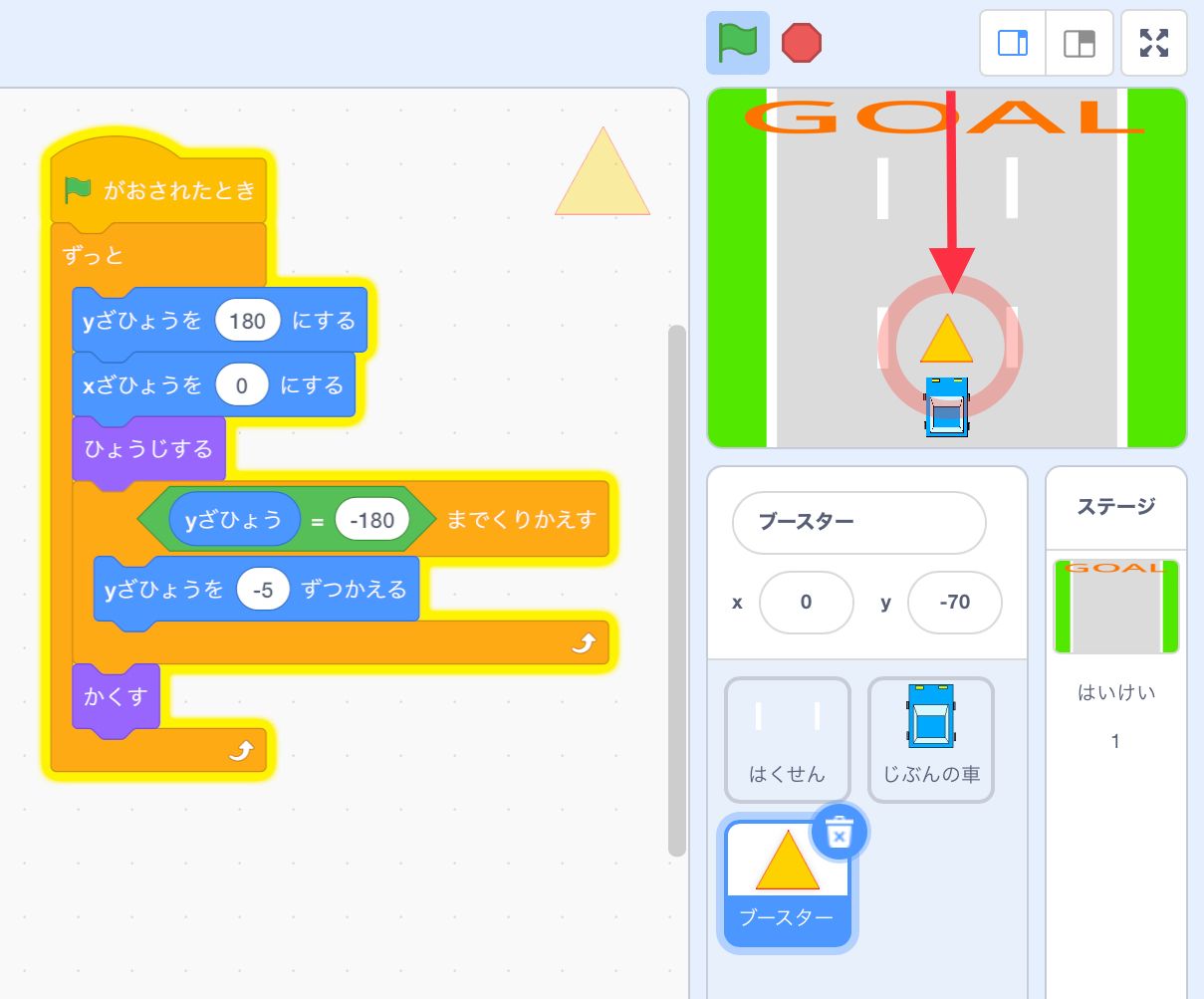Viewport: 1204px width, 999px height.
Task: Run the ひょうじする block
Action: (146, 450)
